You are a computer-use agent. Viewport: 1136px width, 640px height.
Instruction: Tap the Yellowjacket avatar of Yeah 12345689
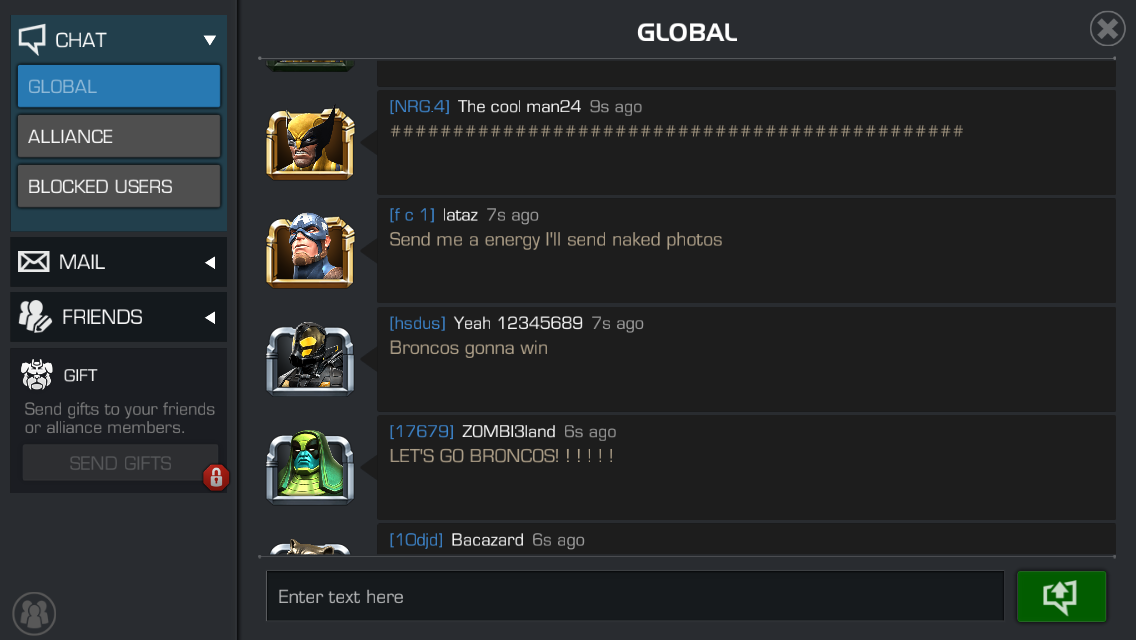click(x=310, y=359)
